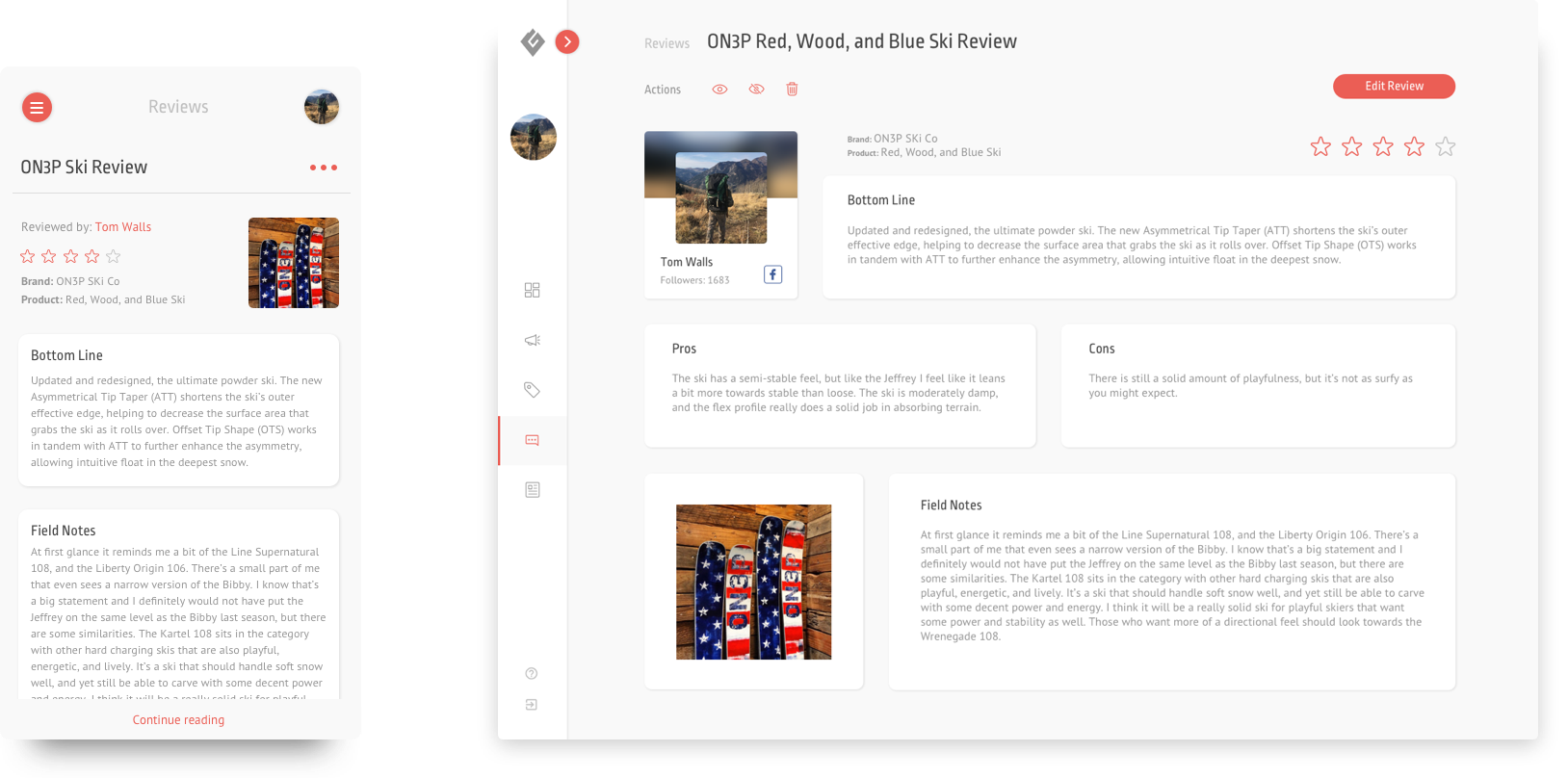Select the reviews chat icon in sidebar

532,440
